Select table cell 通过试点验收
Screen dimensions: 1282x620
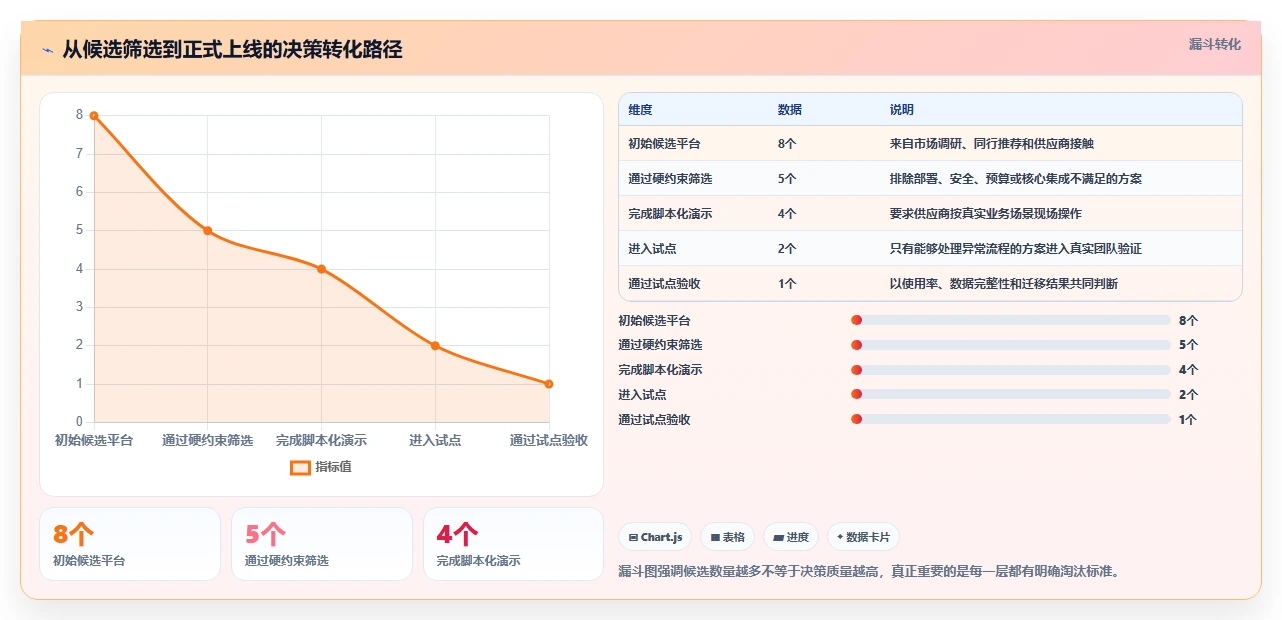(x=664, y=284)
